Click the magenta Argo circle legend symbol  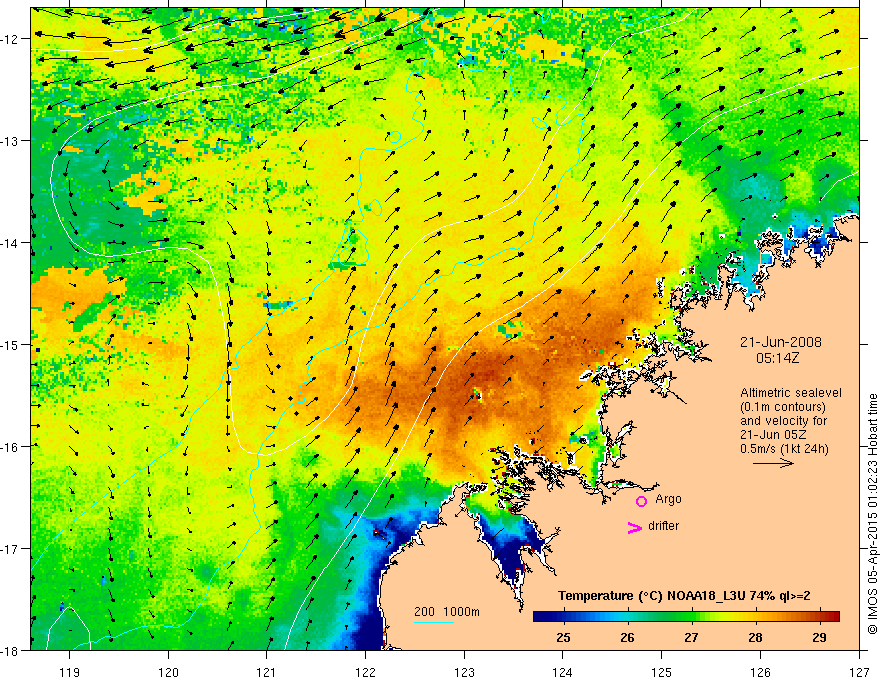(641, 501)
